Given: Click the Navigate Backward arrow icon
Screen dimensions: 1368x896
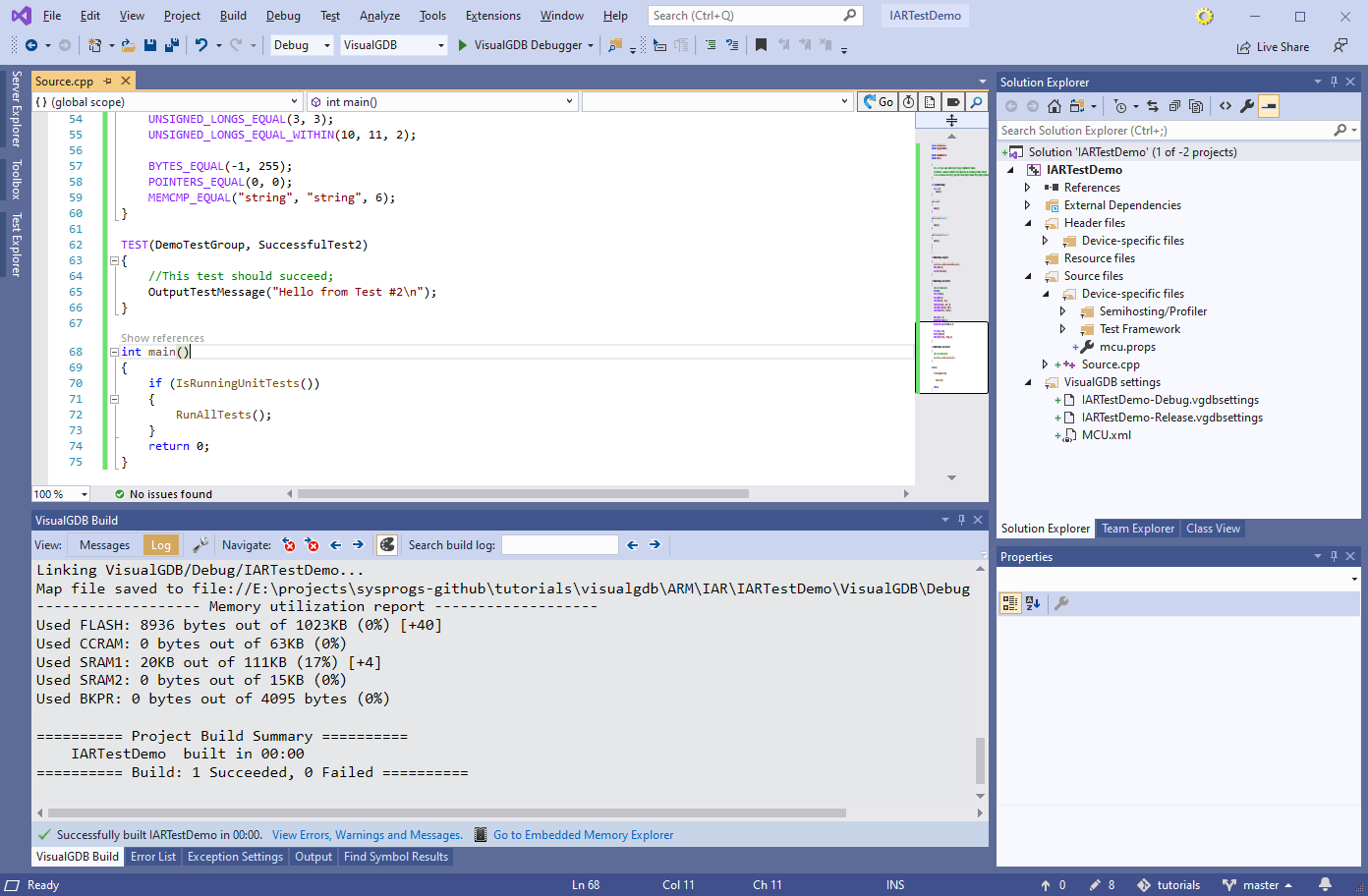Looking at the screenshot, I should [x=31, y=45].
